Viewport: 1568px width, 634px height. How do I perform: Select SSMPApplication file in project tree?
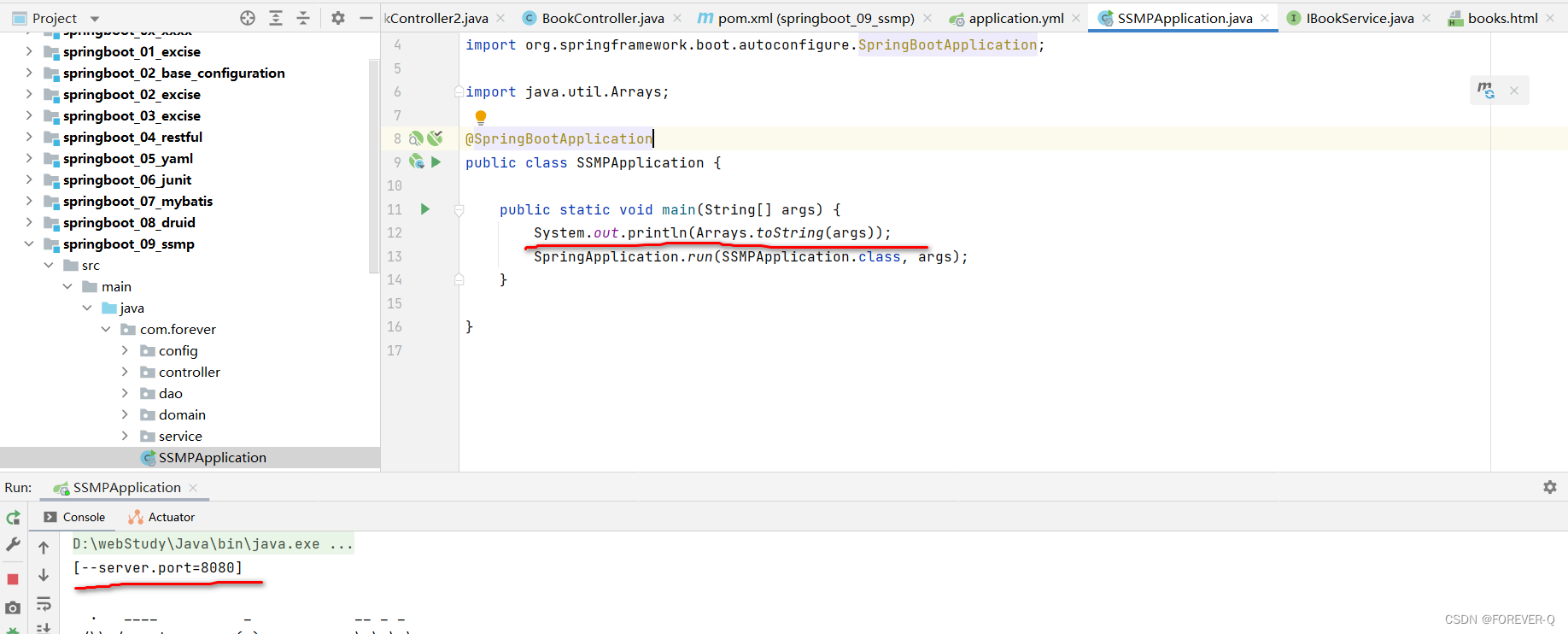pos(213,457)
